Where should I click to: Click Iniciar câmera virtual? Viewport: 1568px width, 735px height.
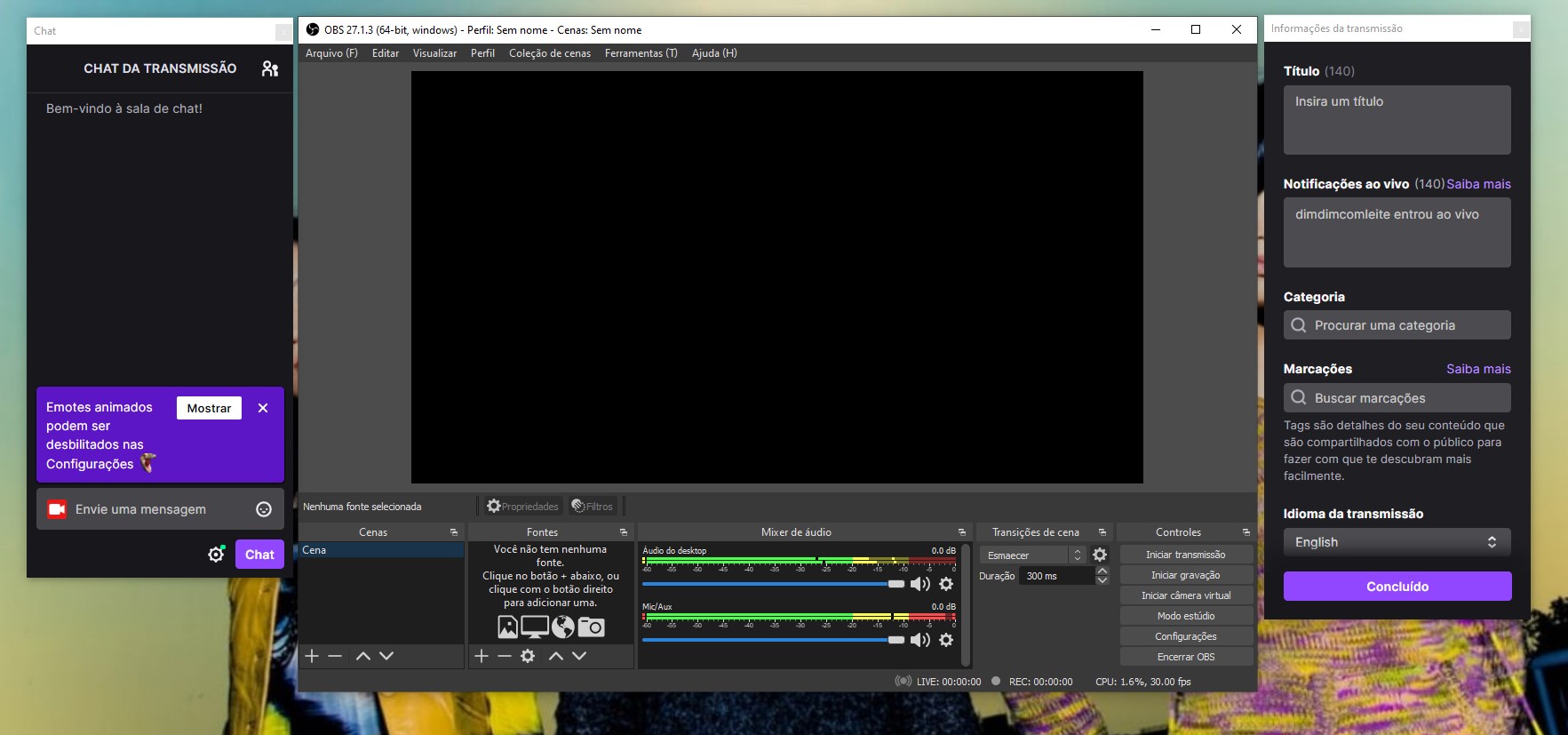click(x=1186, y=595)
